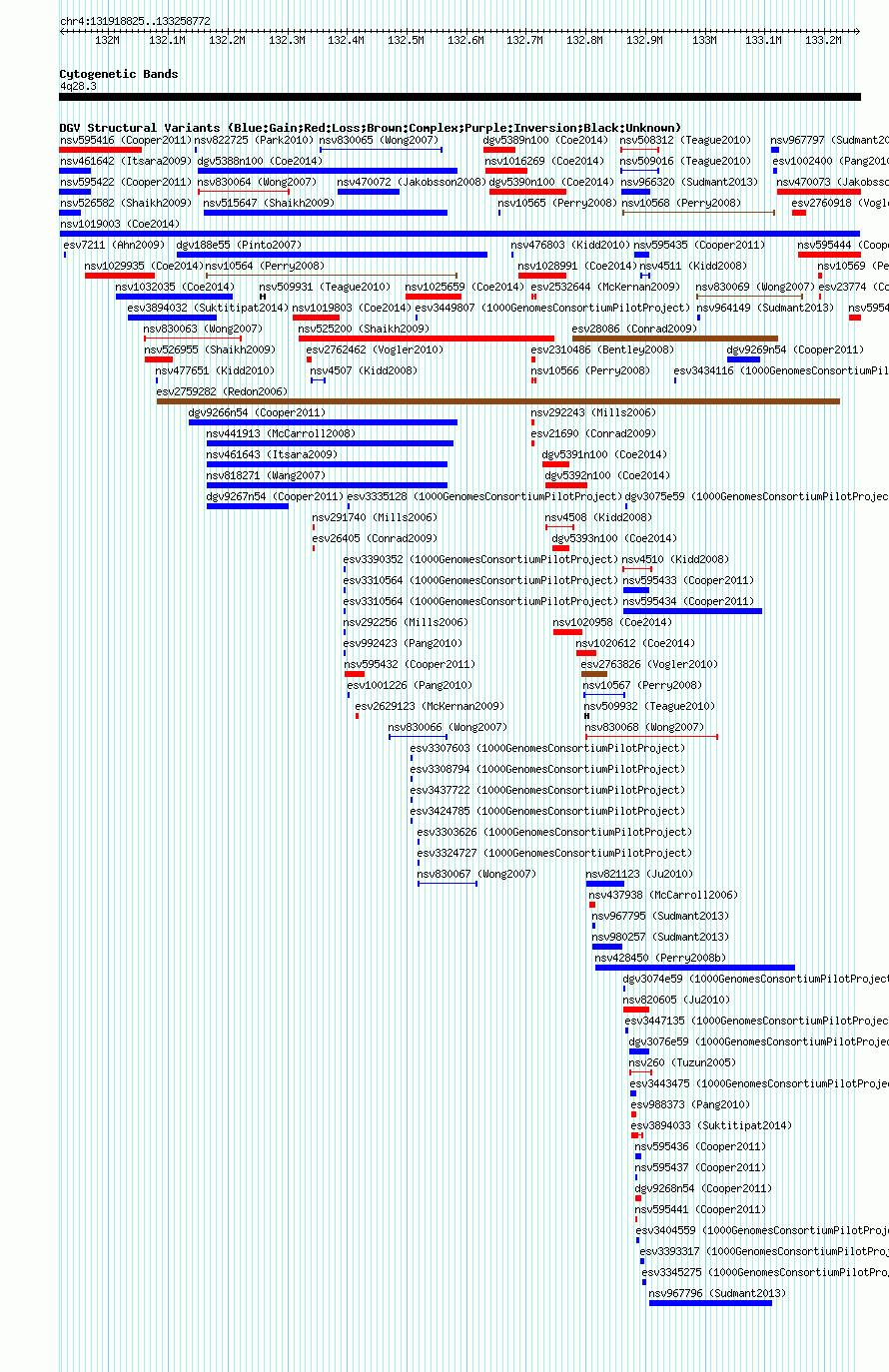Select the dgv9266n54 (Cooper2011) label

point(257,412)
